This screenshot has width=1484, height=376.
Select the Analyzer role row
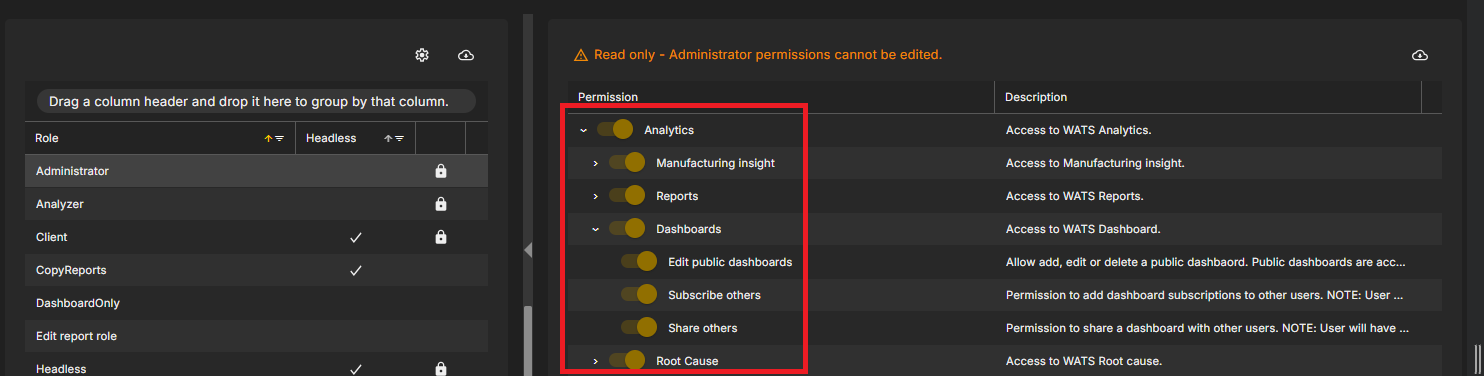pyautogui.click(x=256, y=204)
